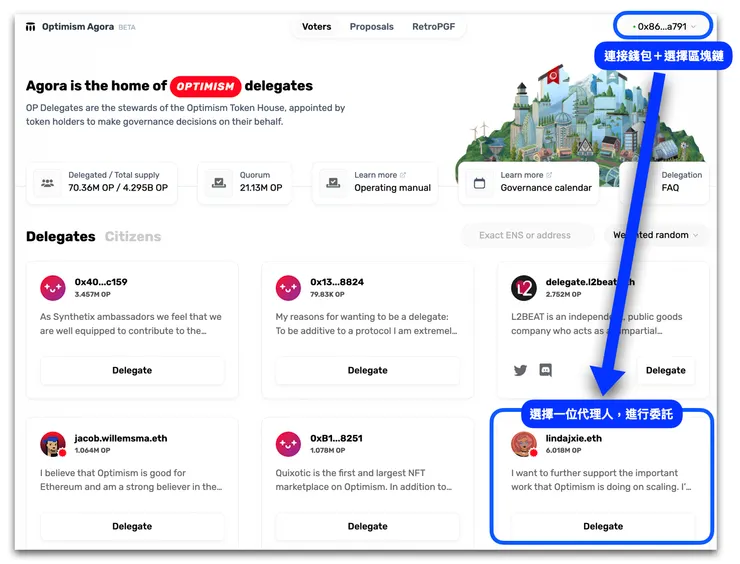Screen dimensions: 740x564
Task: Click the Optimism Agora logo icon
Action: click(x=30, y=27)
